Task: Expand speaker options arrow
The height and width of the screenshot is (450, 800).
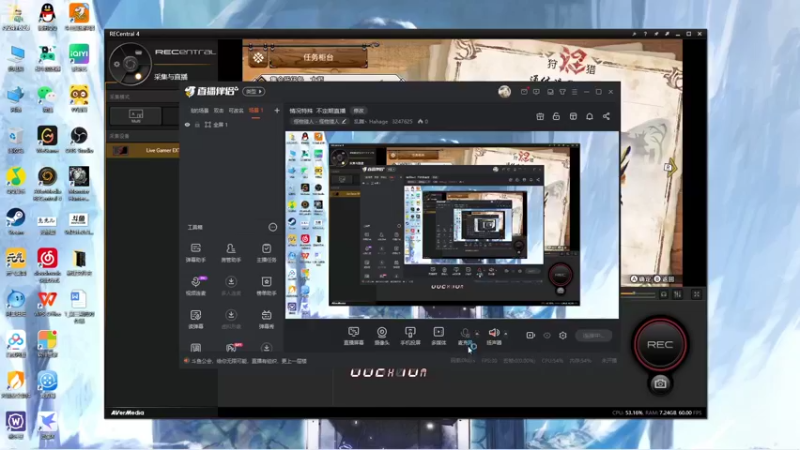Action: pos(506,334)
